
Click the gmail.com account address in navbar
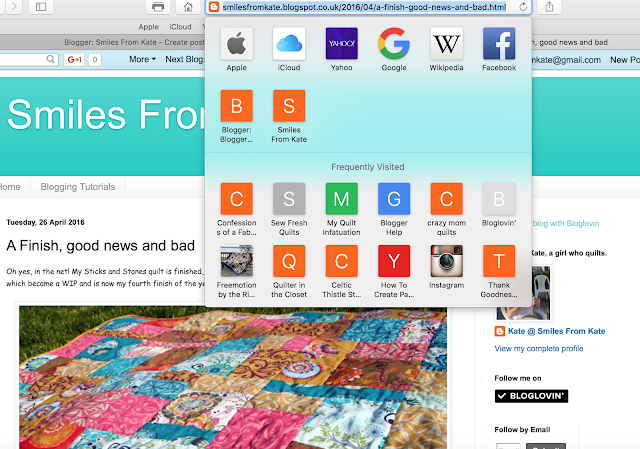pyautogui.click(x=566, y=60)
